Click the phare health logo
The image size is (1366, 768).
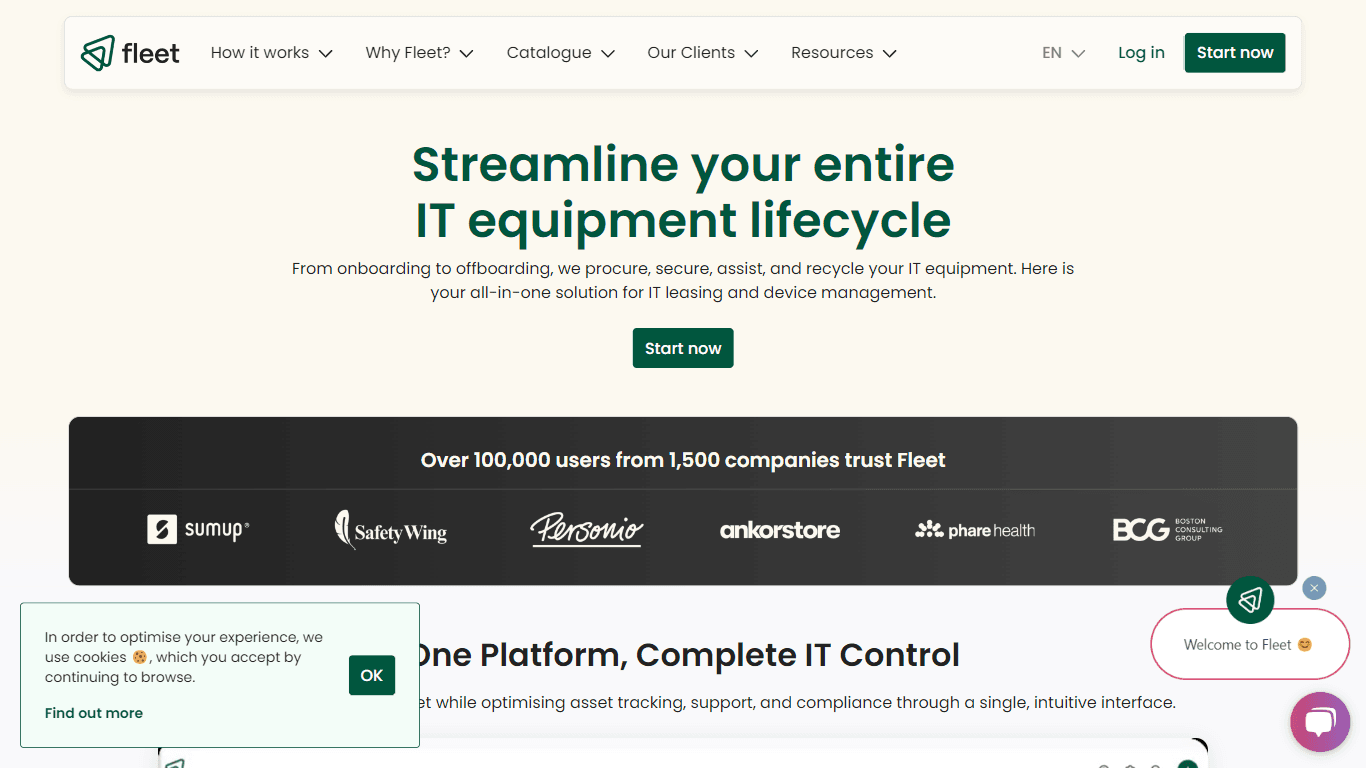[975, 530]
